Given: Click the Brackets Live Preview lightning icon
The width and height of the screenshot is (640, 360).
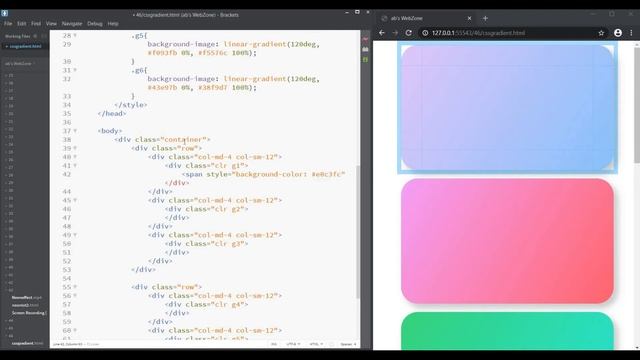Looking at the screenshot, I should point(365,40).
